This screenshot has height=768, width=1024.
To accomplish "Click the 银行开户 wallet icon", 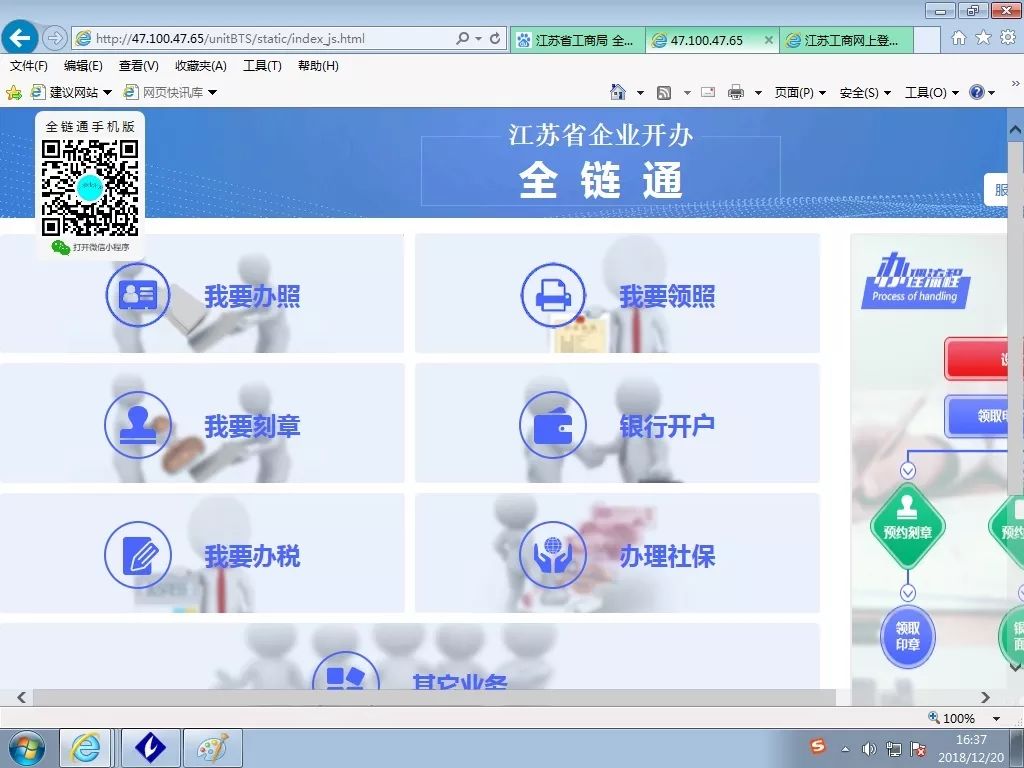I will point(553,424).
